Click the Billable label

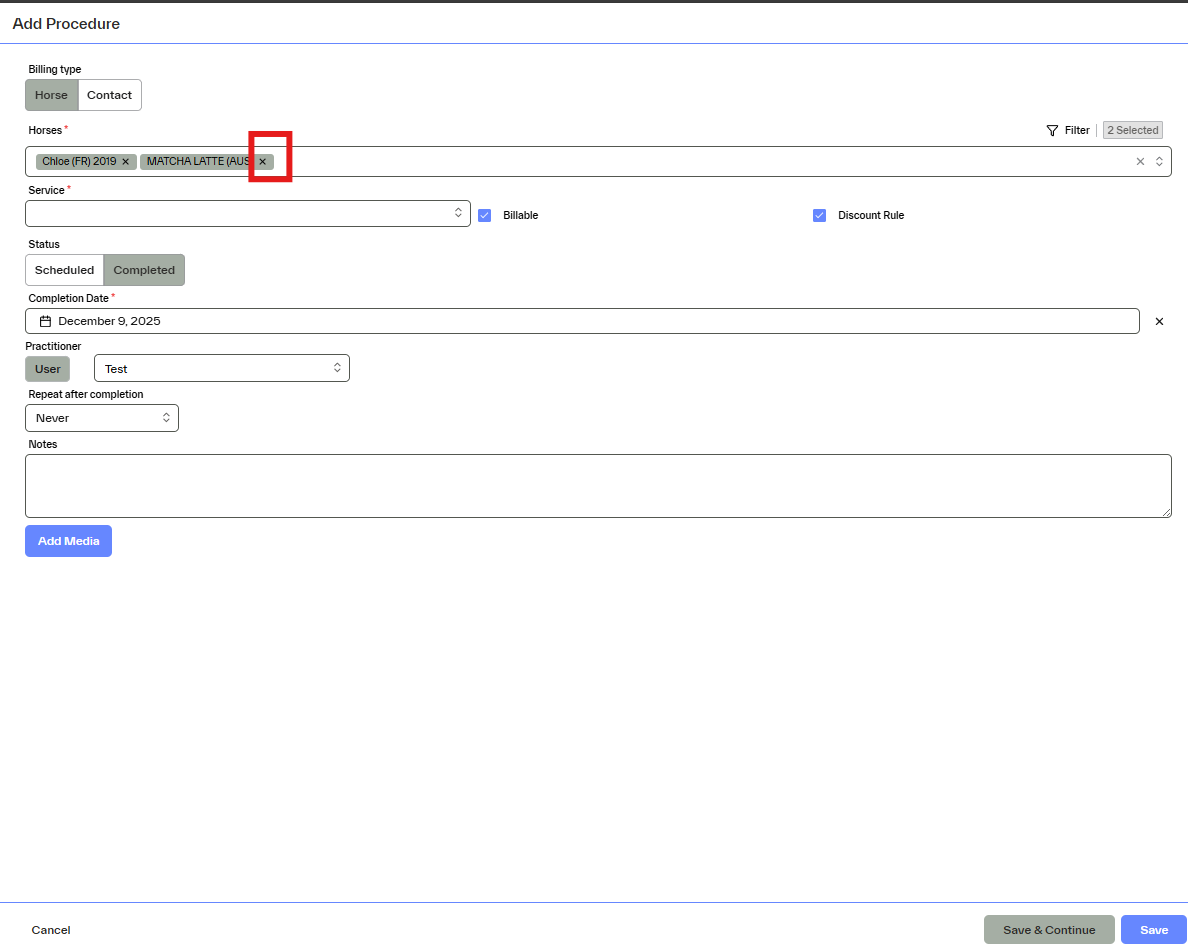pyautogui.click(x=521, y=215)
